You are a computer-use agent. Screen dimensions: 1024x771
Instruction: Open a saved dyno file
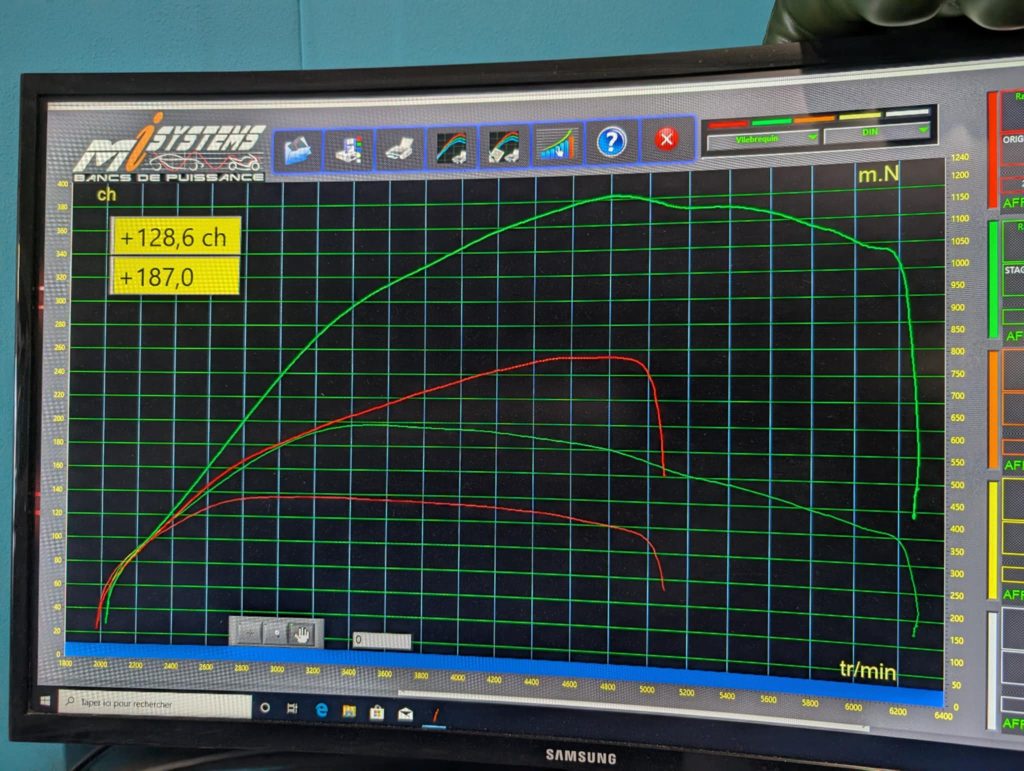(298, 149)
